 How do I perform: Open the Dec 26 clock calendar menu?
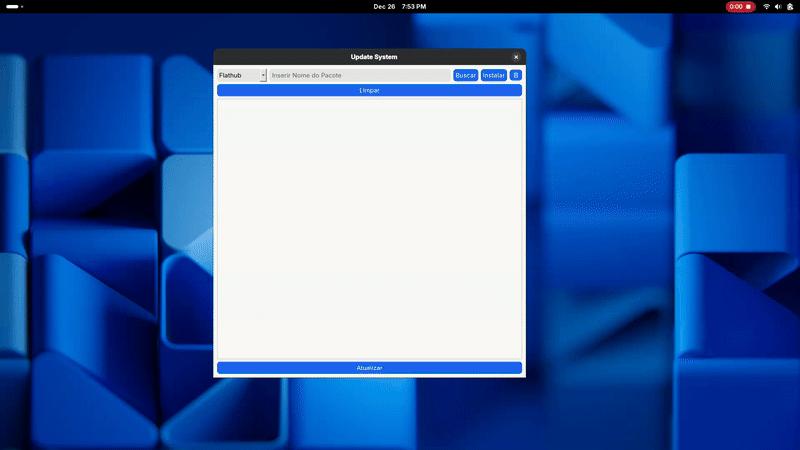[x=385, y=6]
